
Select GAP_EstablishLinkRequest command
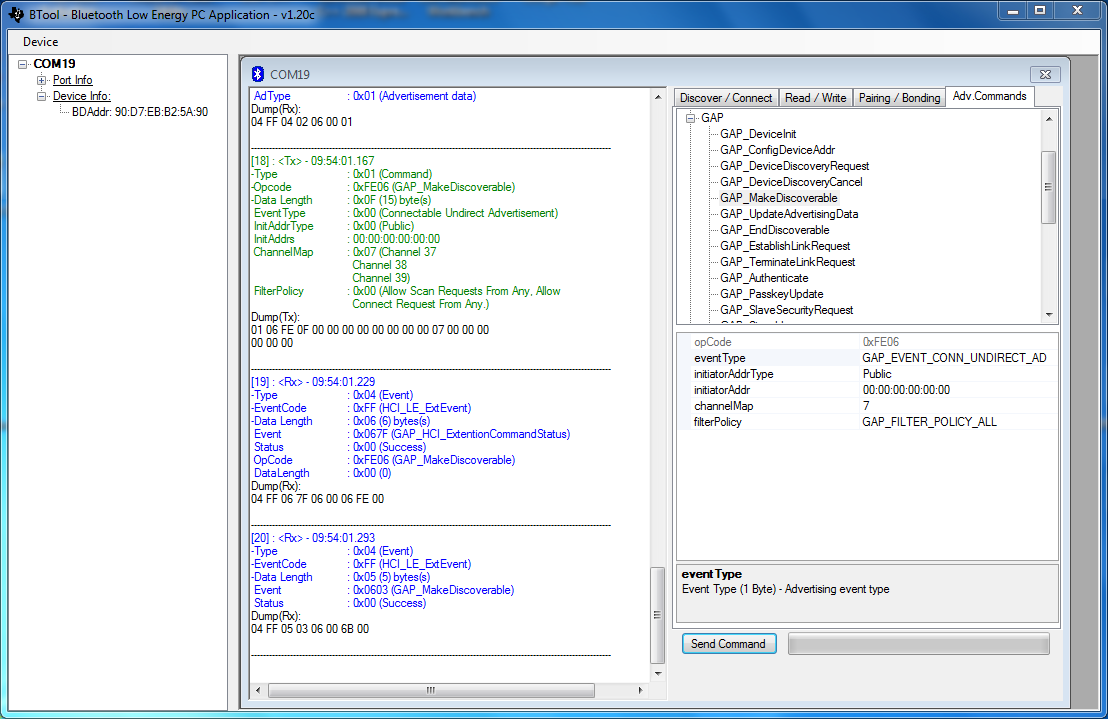pyautogui.click(x=785, y=246)
